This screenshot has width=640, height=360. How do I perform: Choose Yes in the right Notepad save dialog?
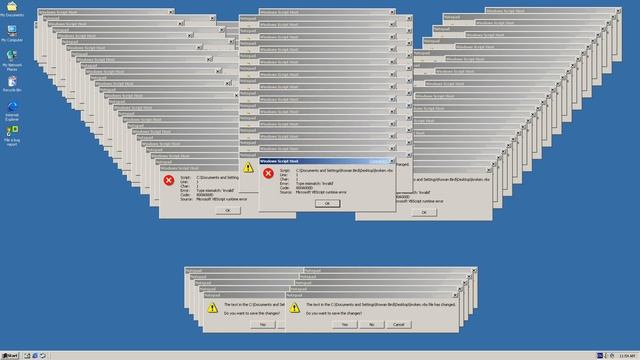point(345,324)
